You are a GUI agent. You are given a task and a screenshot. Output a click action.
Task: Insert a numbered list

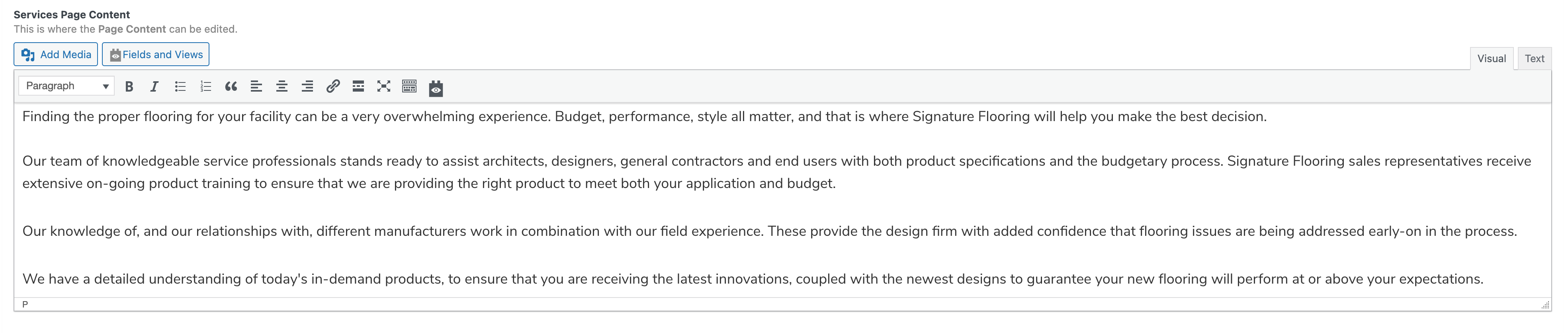pos(206,86)
